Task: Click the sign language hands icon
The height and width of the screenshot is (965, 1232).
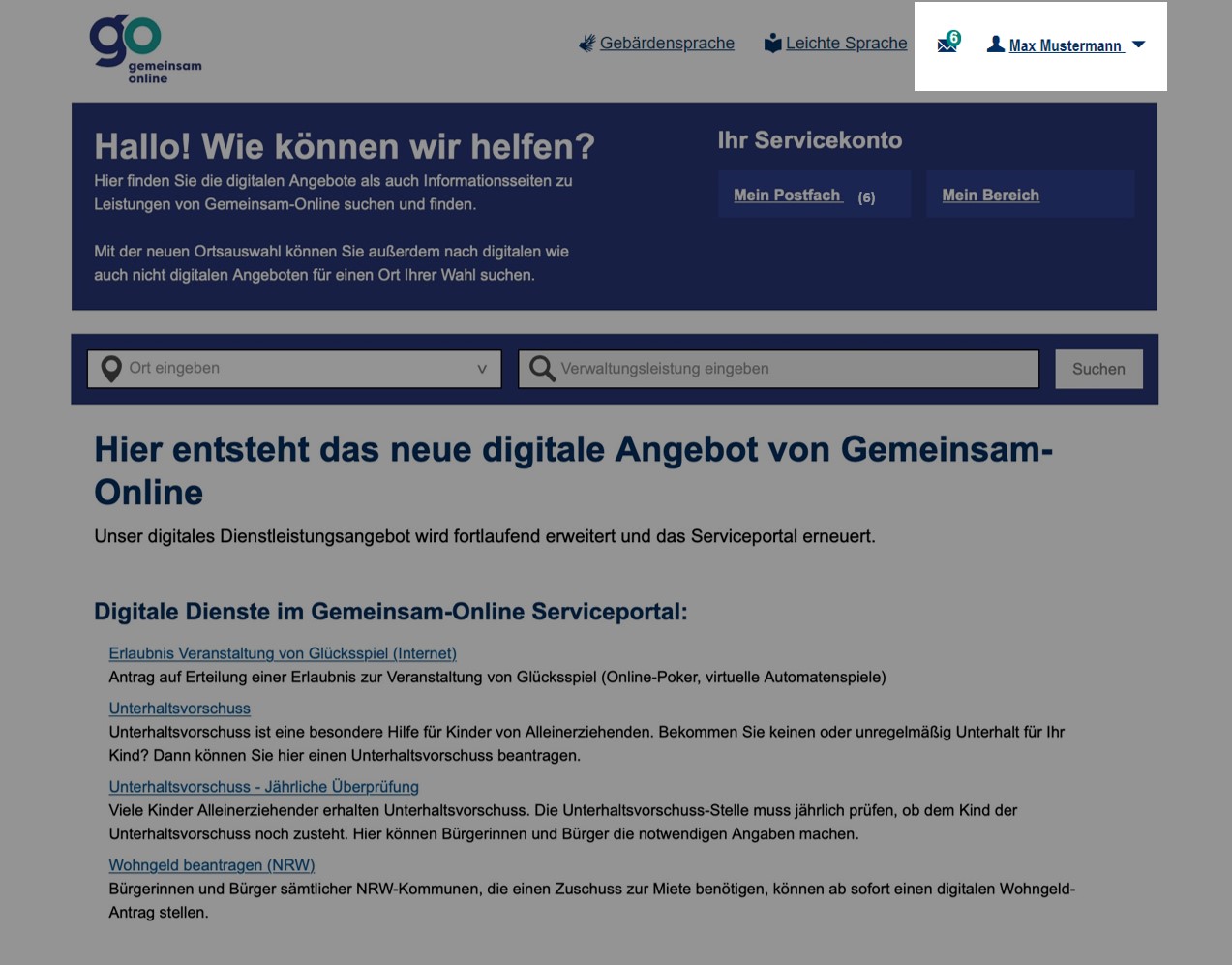Action: [586, 44]
